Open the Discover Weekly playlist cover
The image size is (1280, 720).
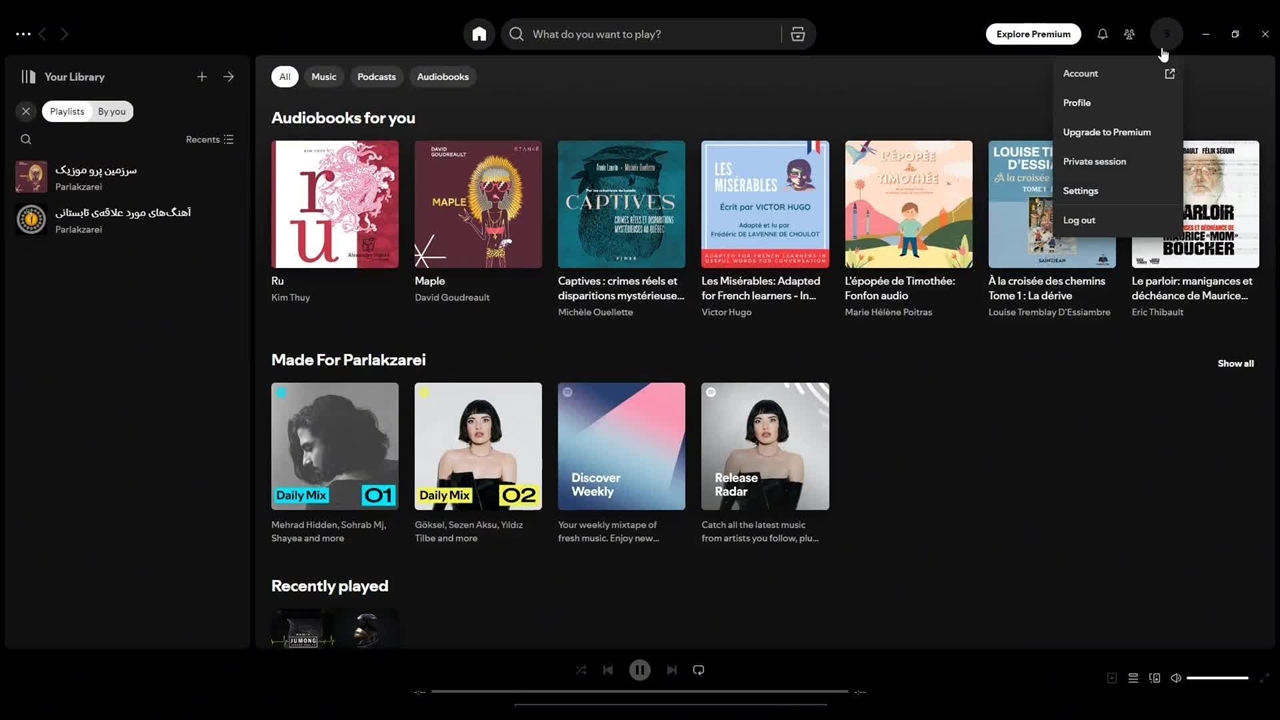coord(621,446)
